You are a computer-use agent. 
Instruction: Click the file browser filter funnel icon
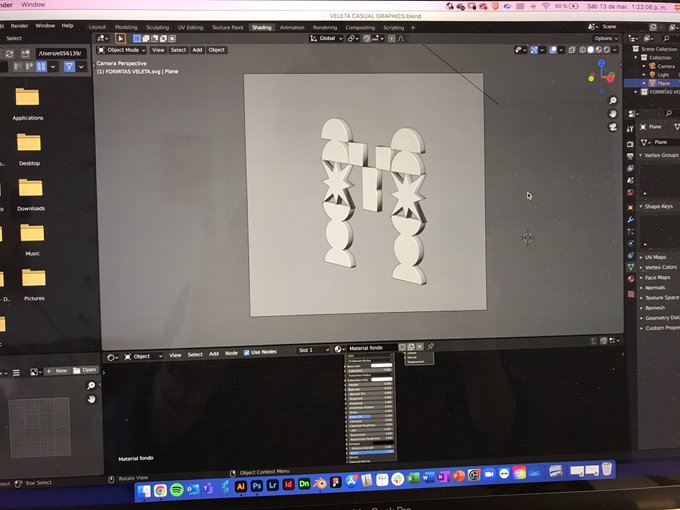(69, 66)
